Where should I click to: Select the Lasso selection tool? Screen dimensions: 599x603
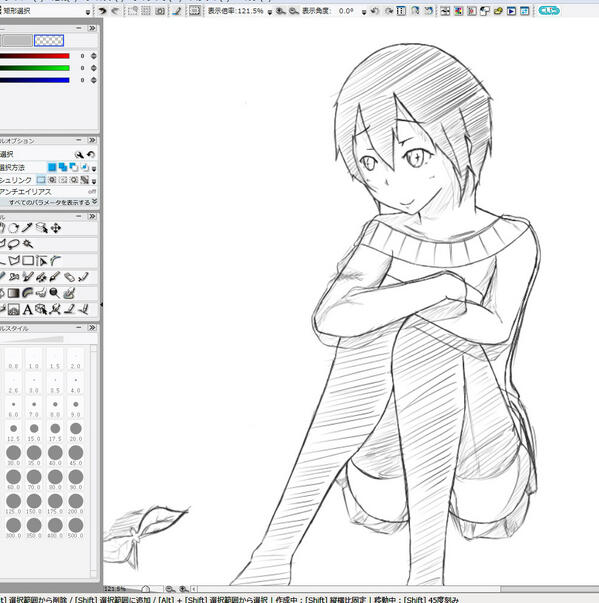(x=13, y=244)
